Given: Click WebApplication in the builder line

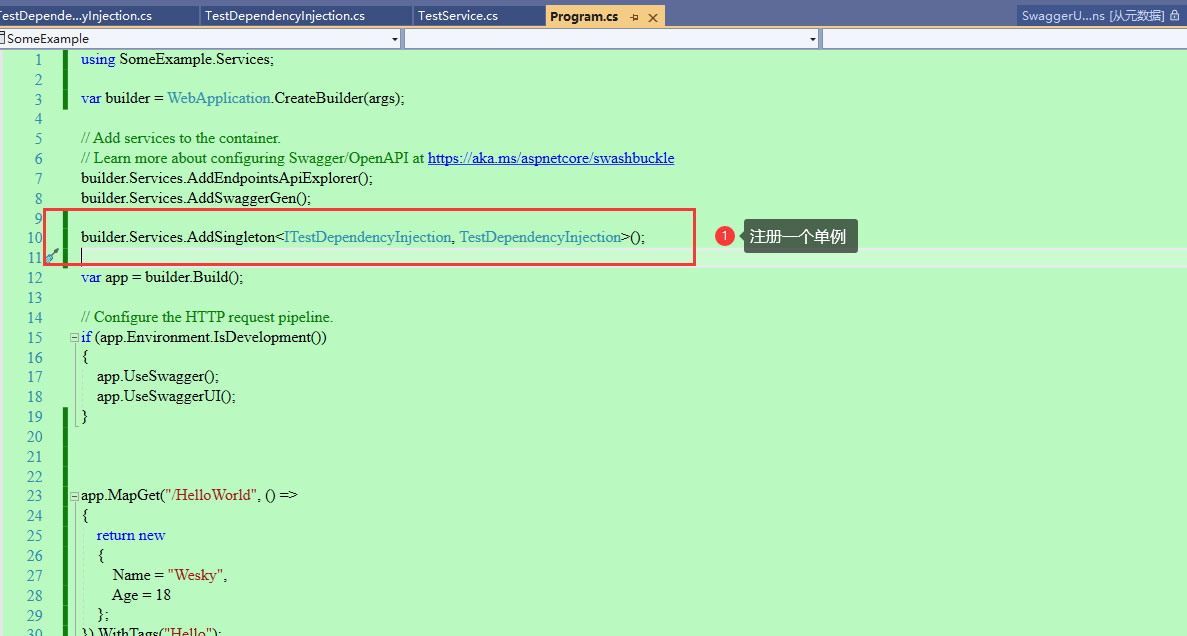Looking at the screenshot, I should click(219, 98).
